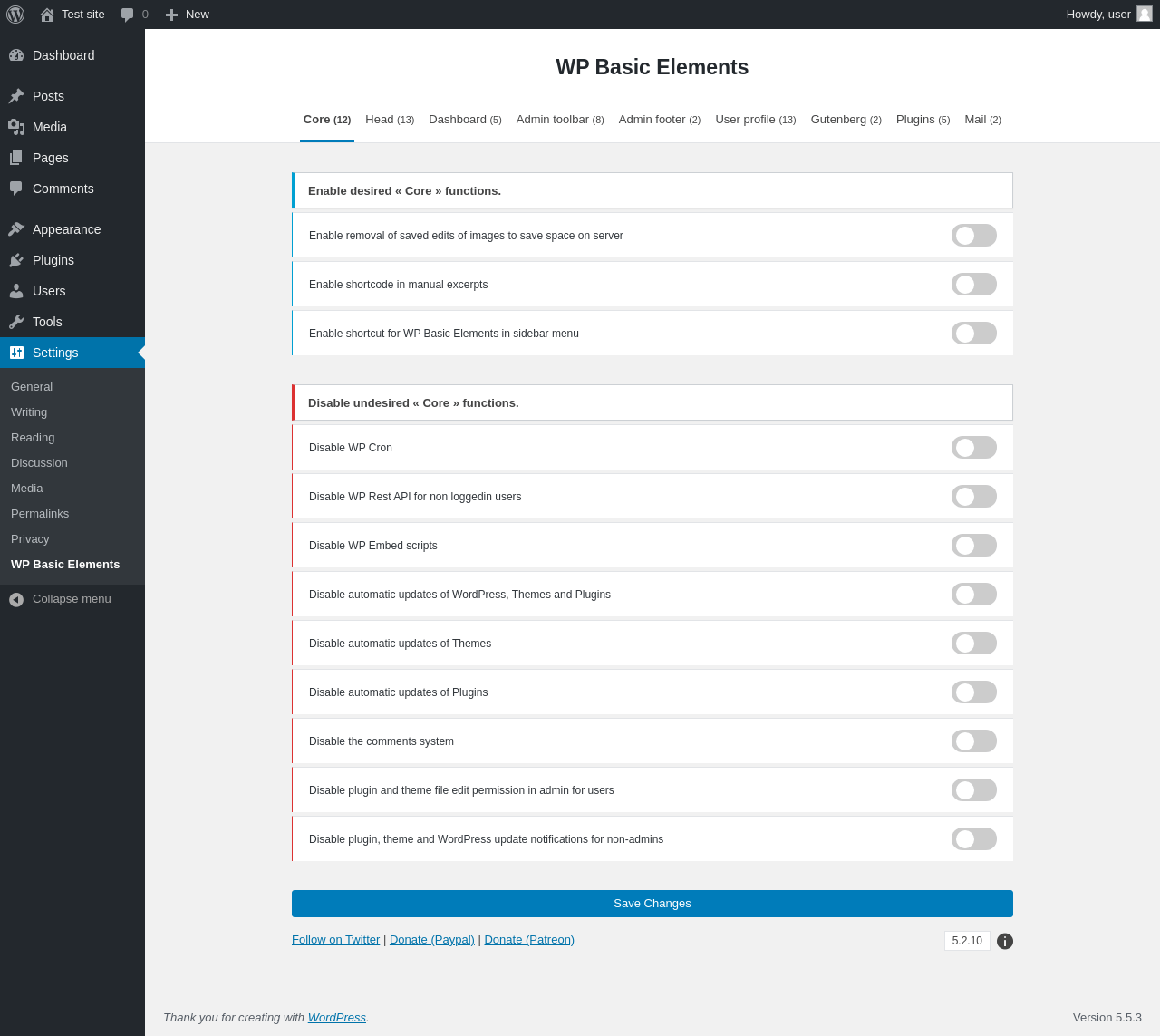Enable sidebar menu shortcut toggle
The height and width of the screenshot is (1036, 1160).
click(974, 334)
